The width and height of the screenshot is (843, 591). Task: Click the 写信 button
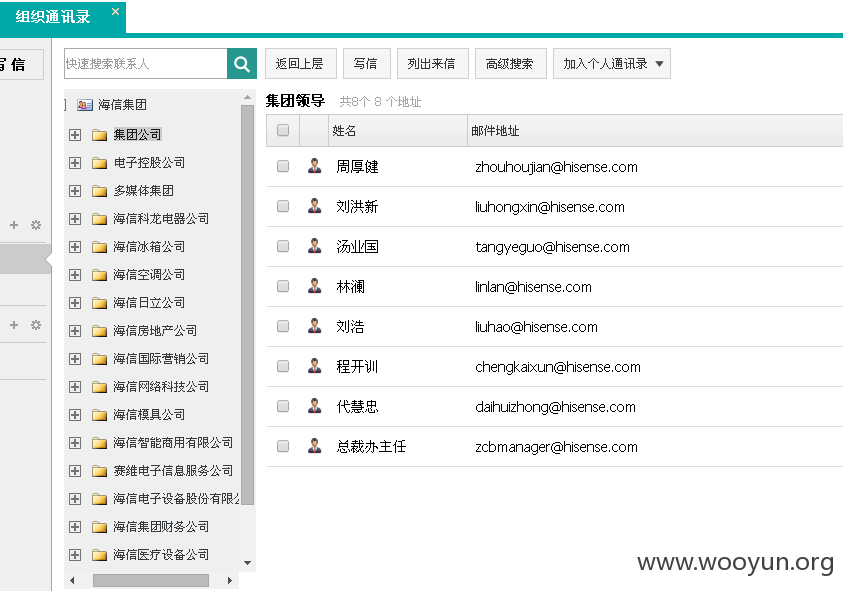[365, 64]
